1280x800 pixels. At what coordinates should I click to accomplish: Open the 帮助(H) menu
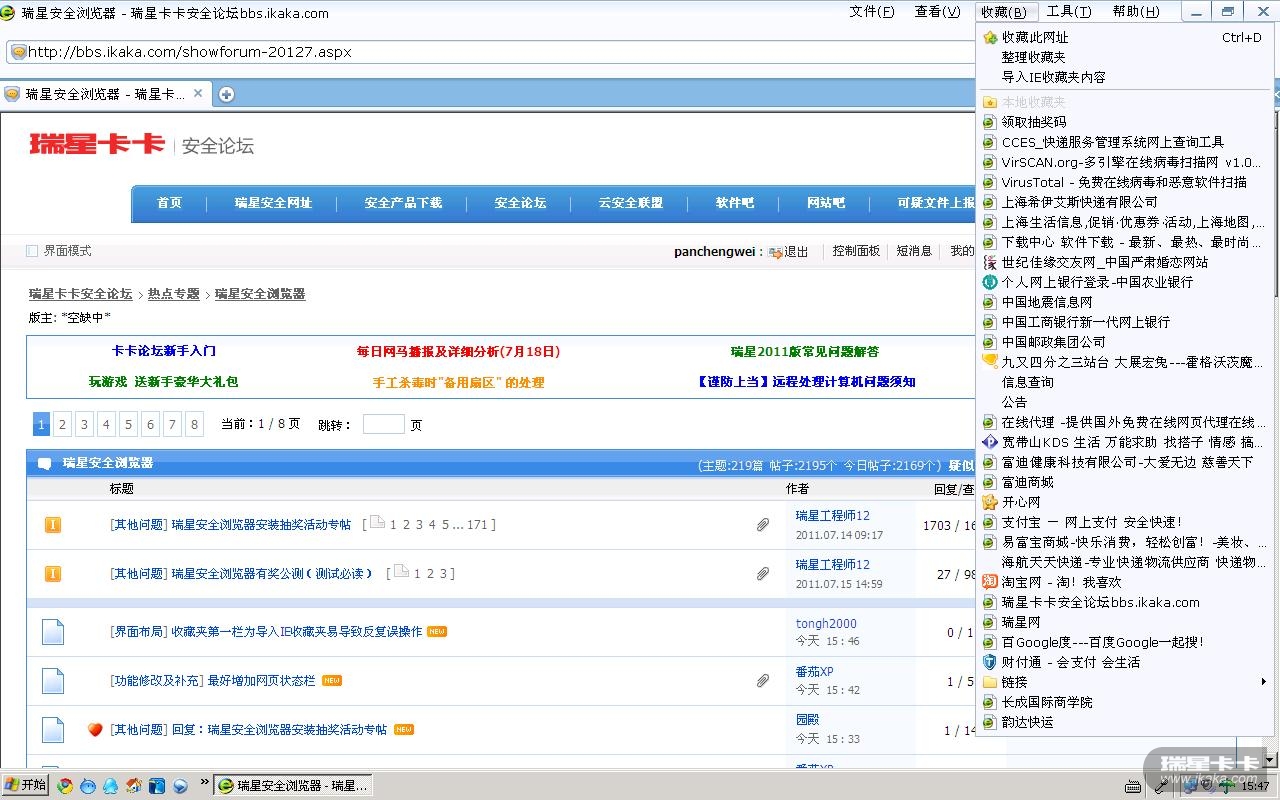1136,12
